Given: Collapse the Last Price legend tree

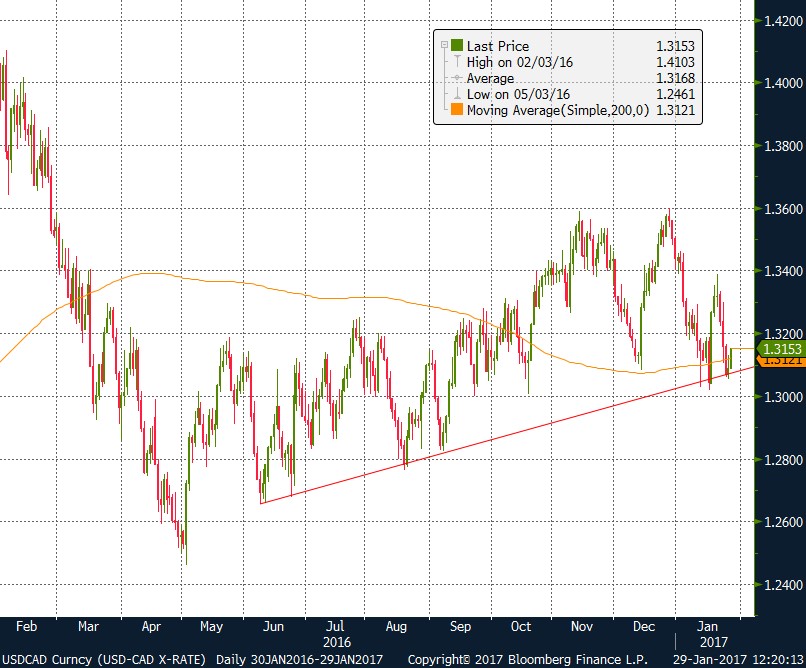Looking at the screenshot, I should coord(442,46).
